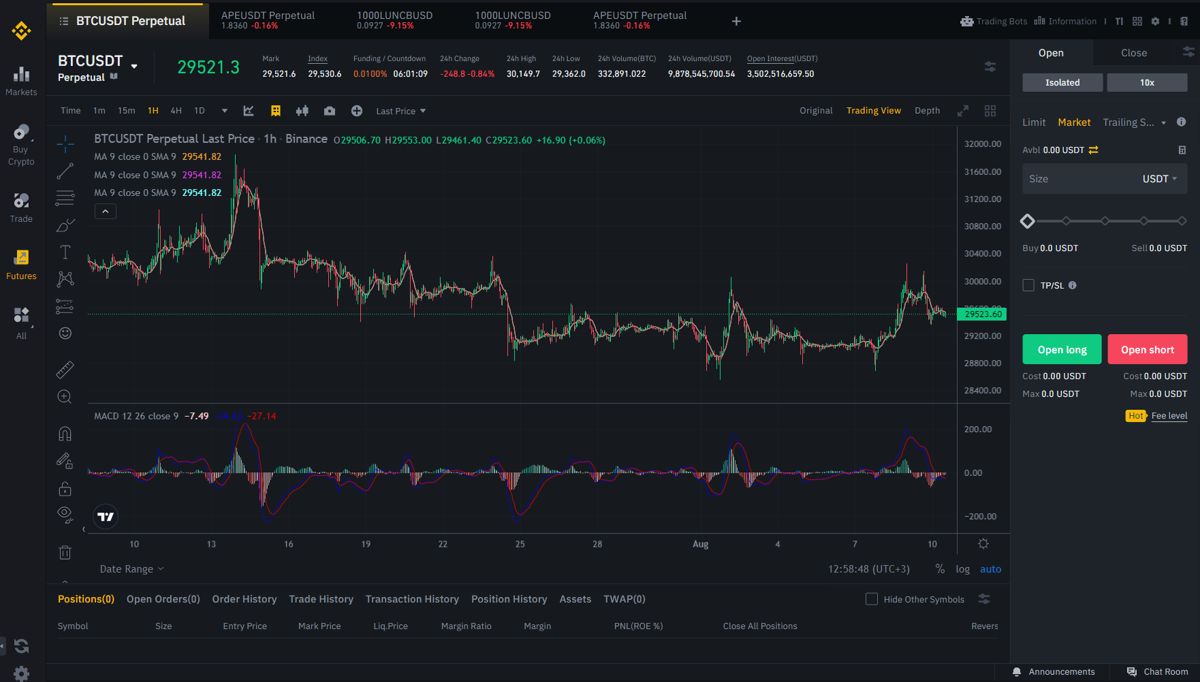Click the Open short button
This screenshot has width=1200, height=682.
(x=1147, y=350)
